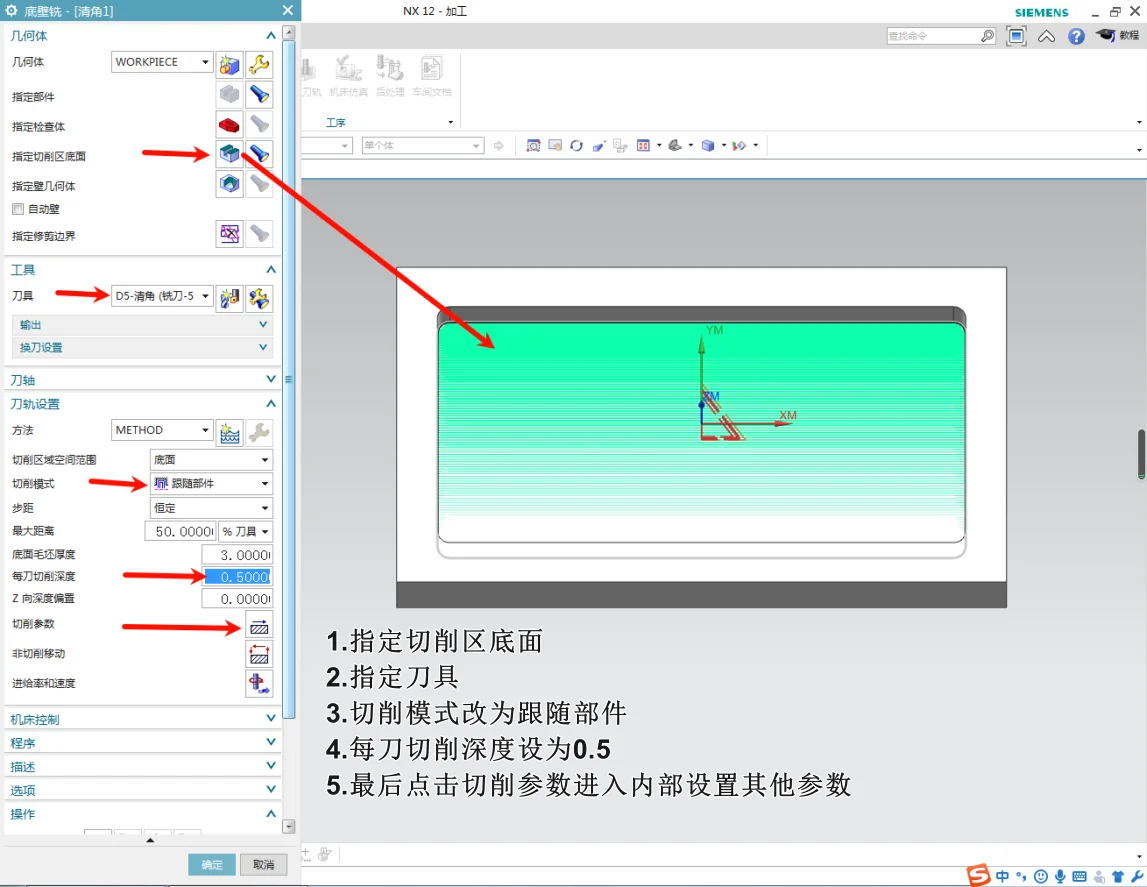The image size is (1147, 887).
Task: Click the wrench icon to edit WORKPIECE geometry
Action: pyautogui.click(x=259, y=61)
